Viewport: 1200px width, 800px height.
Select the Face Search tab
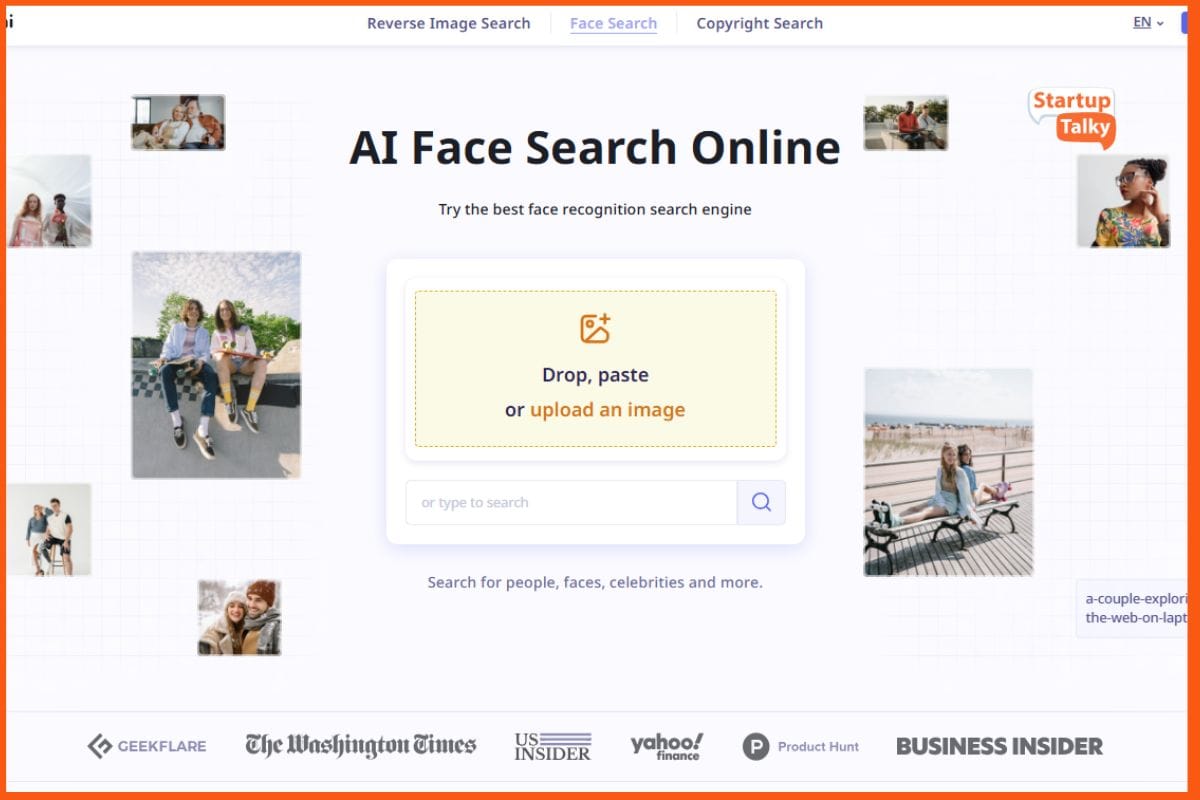613,23
